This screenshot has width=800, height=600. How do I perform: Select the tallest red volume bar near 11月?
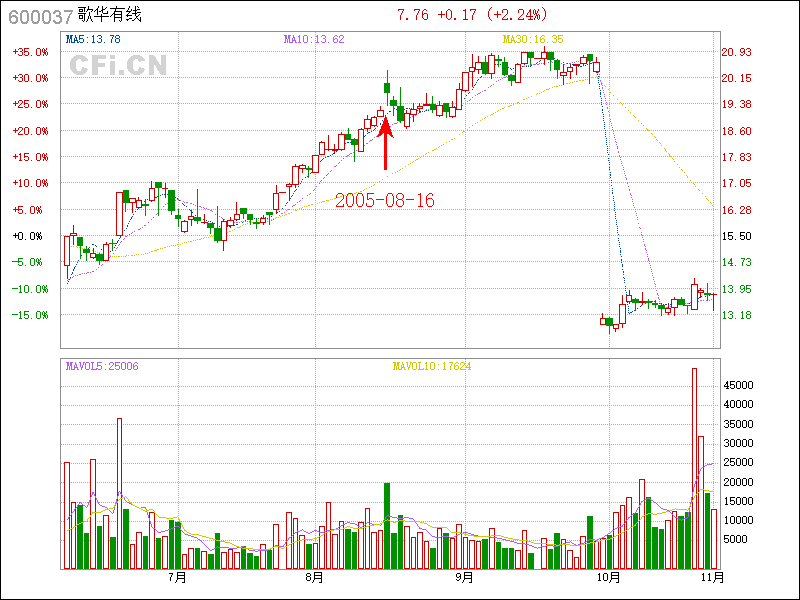pos(694,468)
